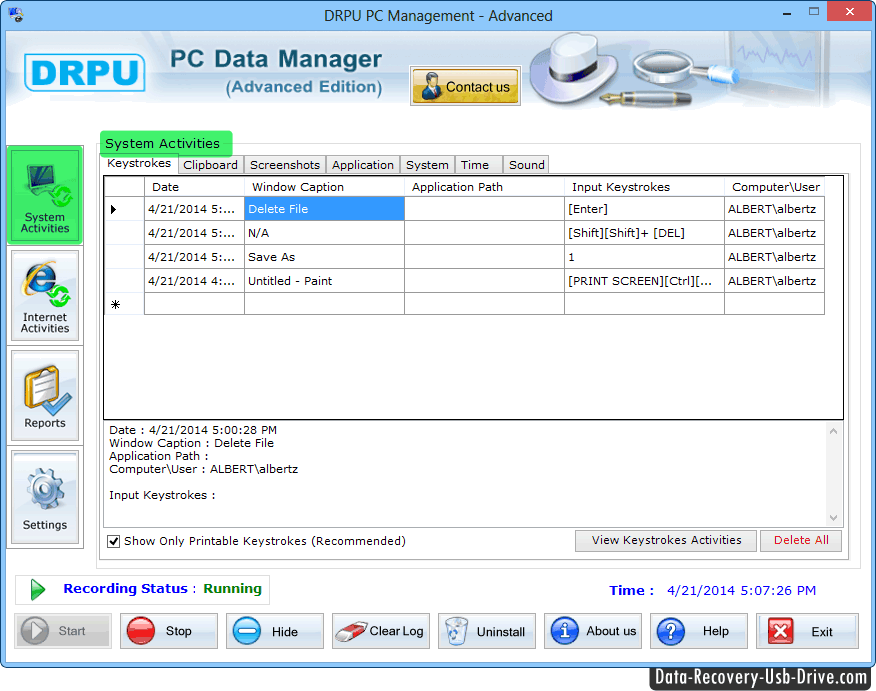Click the About us button label

(611, 631)
